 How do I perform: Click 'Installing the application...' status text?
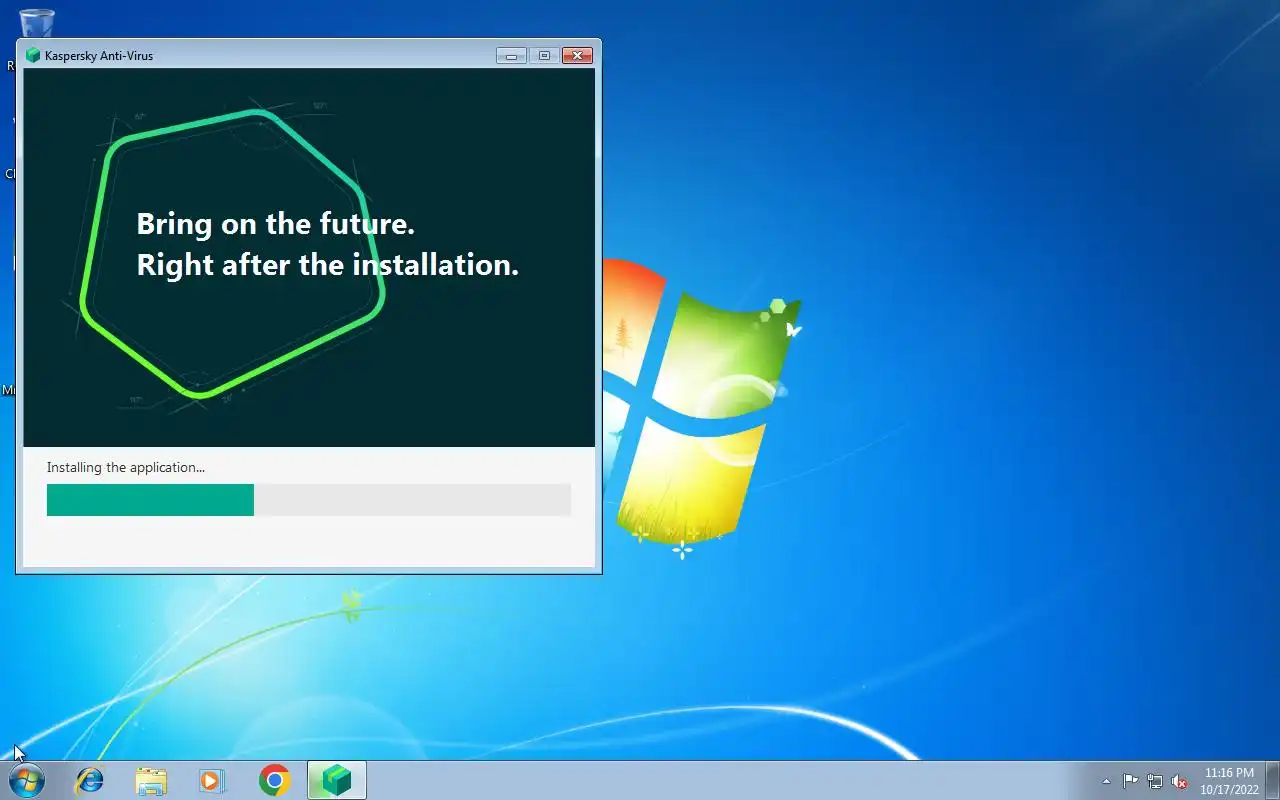pyautogui.click(x=126, y=467)
